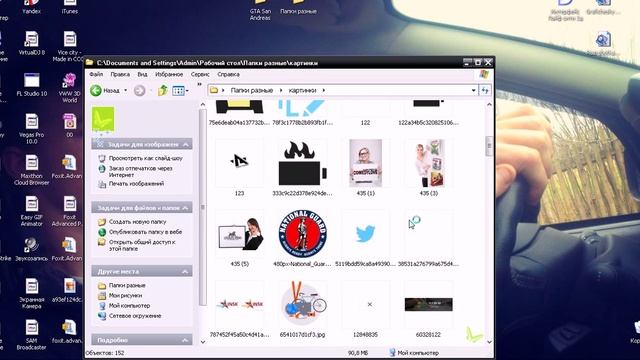Select the thumbnail 435 (1)

coord(365,163)
